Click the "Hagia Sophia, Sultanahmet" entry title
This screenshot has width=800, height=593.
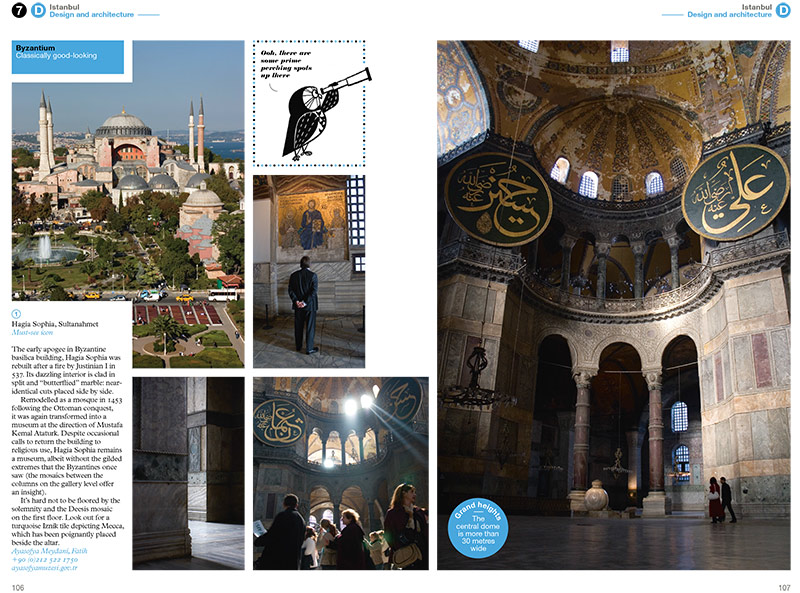[55, 324]
